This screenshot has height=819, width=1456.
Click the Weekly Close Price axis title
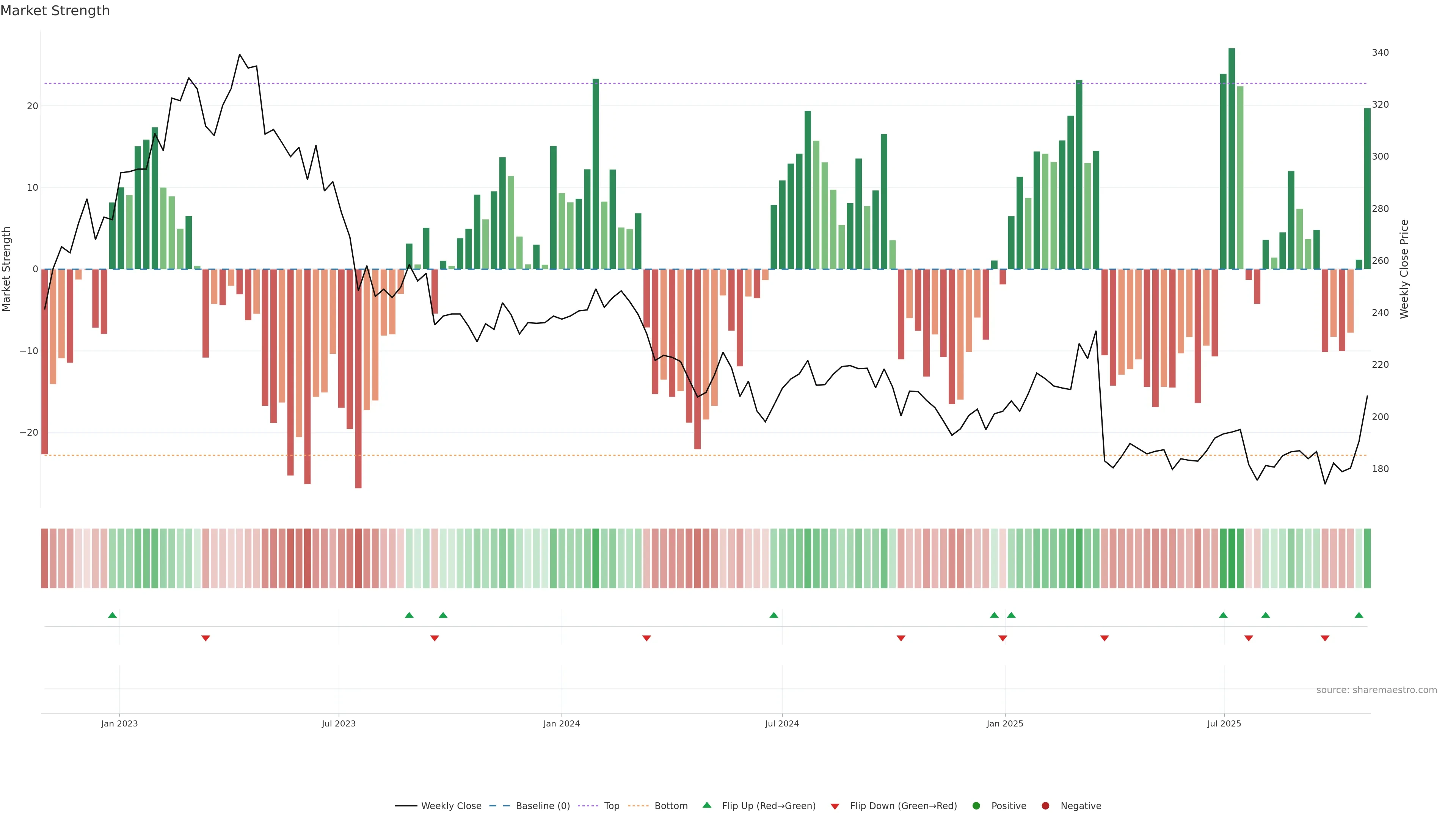[1404, 269]
